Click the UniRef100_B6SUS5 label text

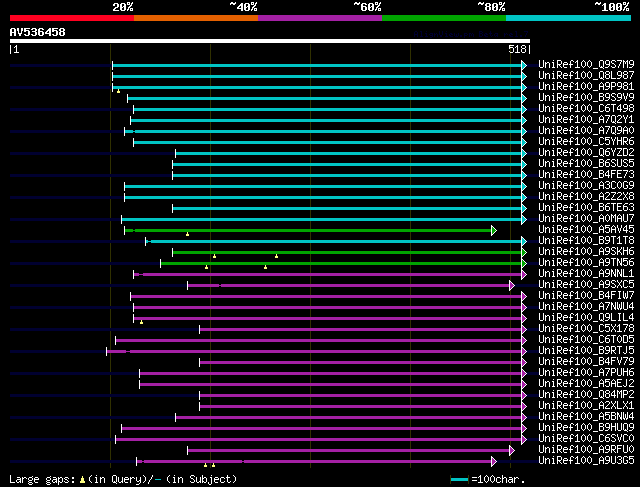(x=586, y=164)
